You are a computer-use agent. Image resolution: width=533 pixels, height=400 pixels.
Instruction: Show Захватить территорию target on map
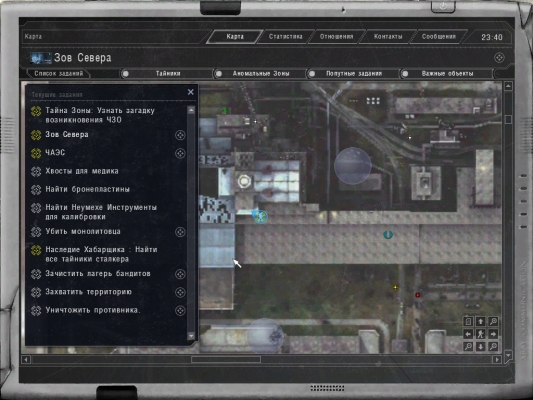pyautogui.click(x=180, y=292)
